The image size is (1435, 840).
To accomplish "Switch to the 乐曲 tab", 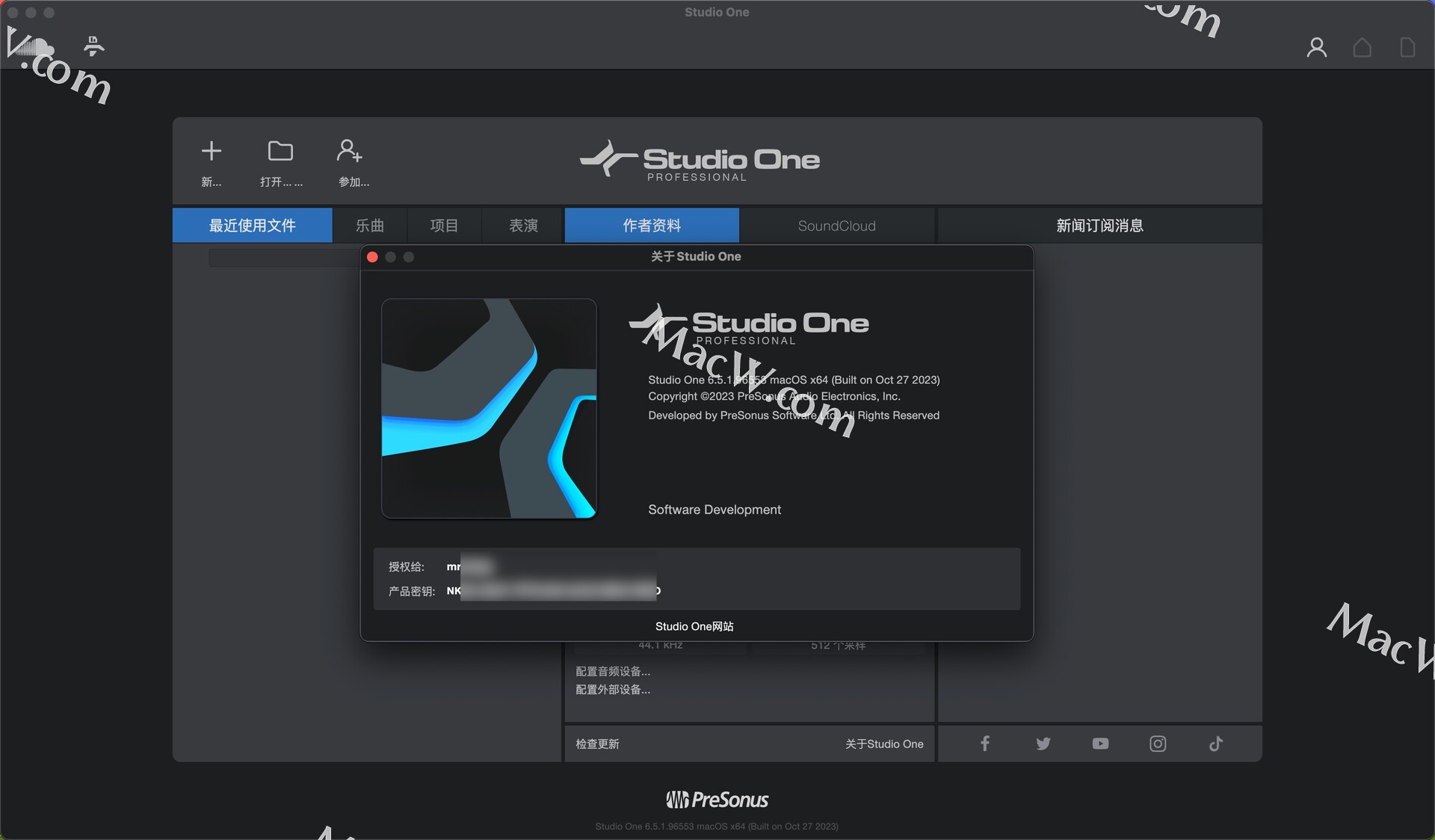I will tap(370, 225).
